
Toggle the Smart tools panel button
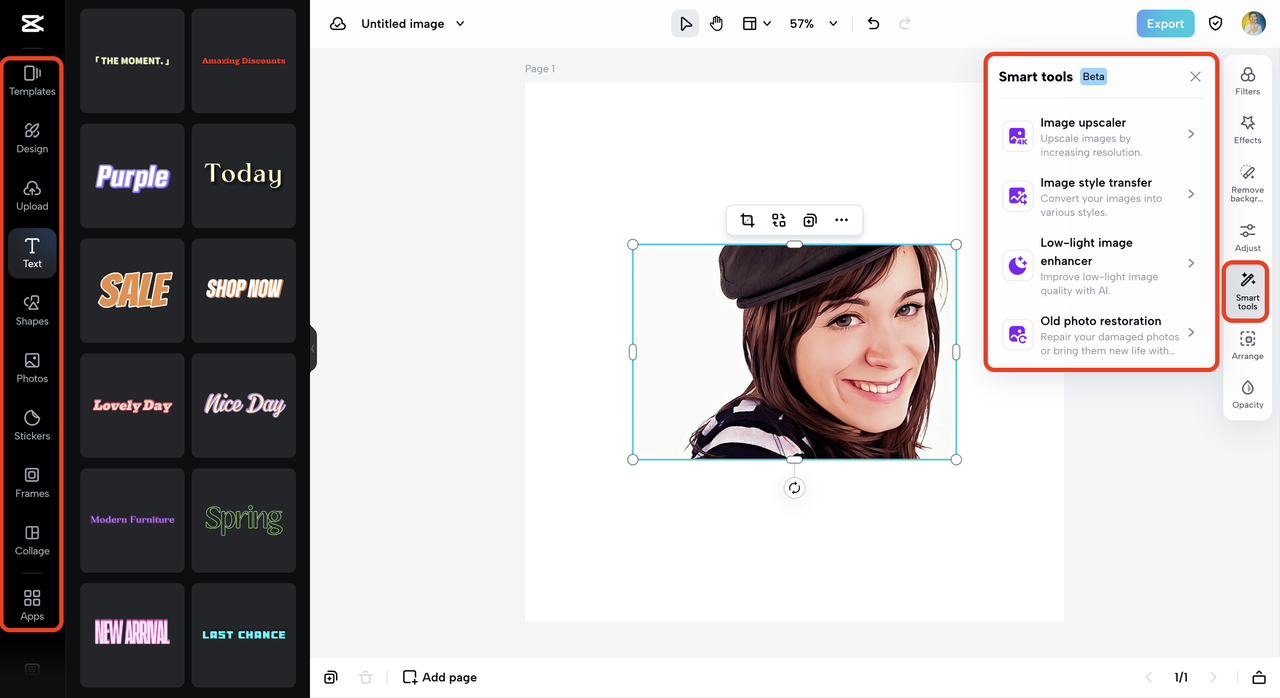[x=1247, y=290]
